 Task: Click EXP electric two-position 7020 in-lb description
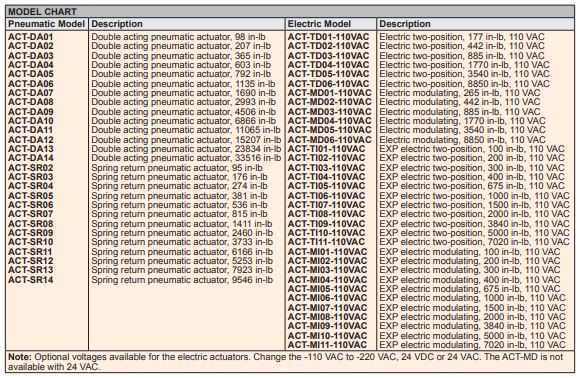click(474, 242)
